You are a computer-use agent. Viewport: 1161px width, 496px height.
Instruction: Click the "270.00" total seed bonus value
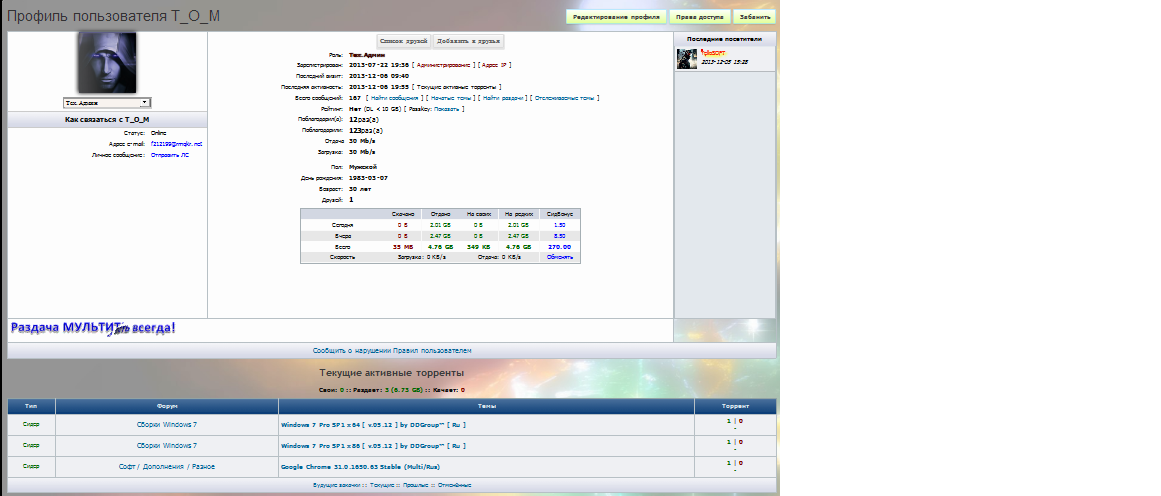(560, 247)
